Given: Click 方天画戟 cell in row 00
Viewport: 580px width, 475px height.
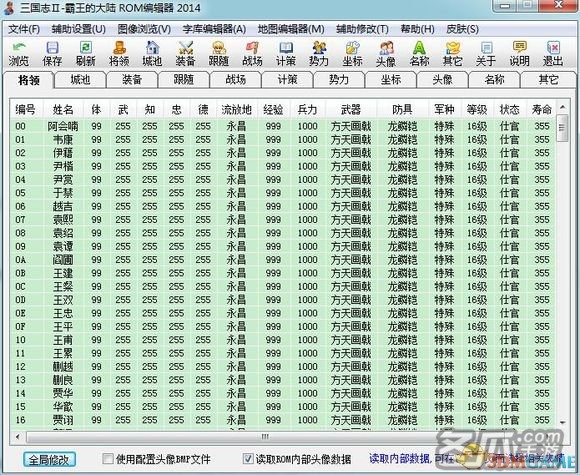Looking at the screenshot, I should [351, 126].
